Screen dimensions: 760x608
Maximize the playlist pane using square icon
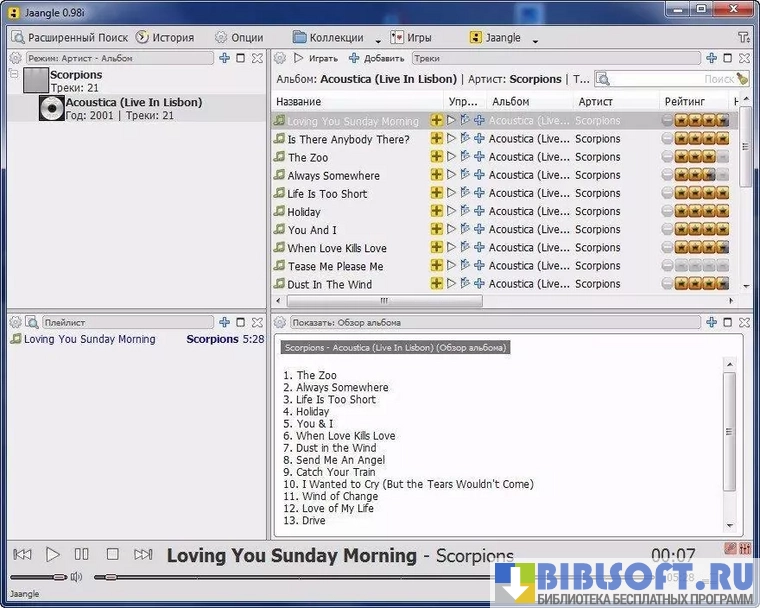(x=241, y=323)
